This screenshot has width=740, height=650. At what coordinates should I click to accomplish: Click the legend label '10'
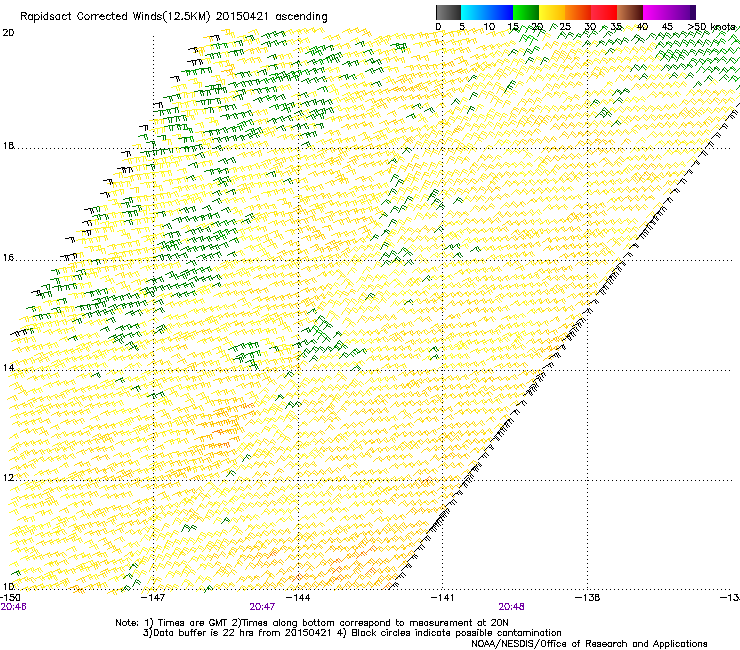click(489, 27)
